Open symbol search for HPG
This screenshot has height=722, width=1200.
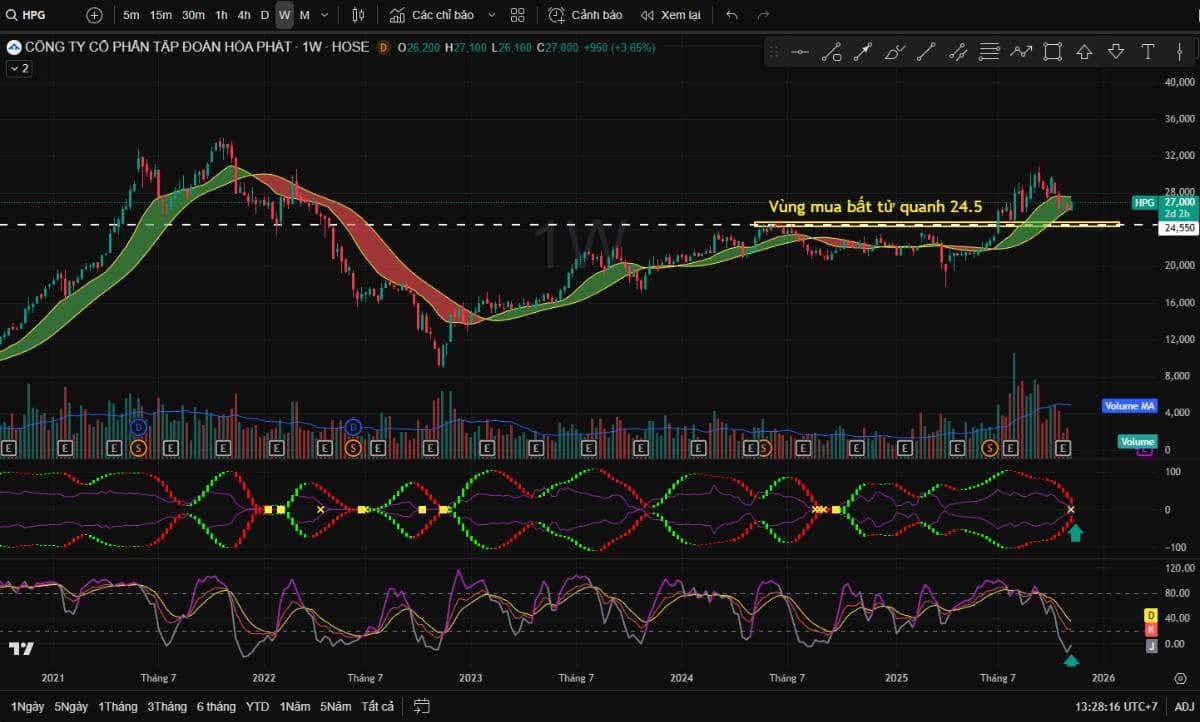(27, 15)
